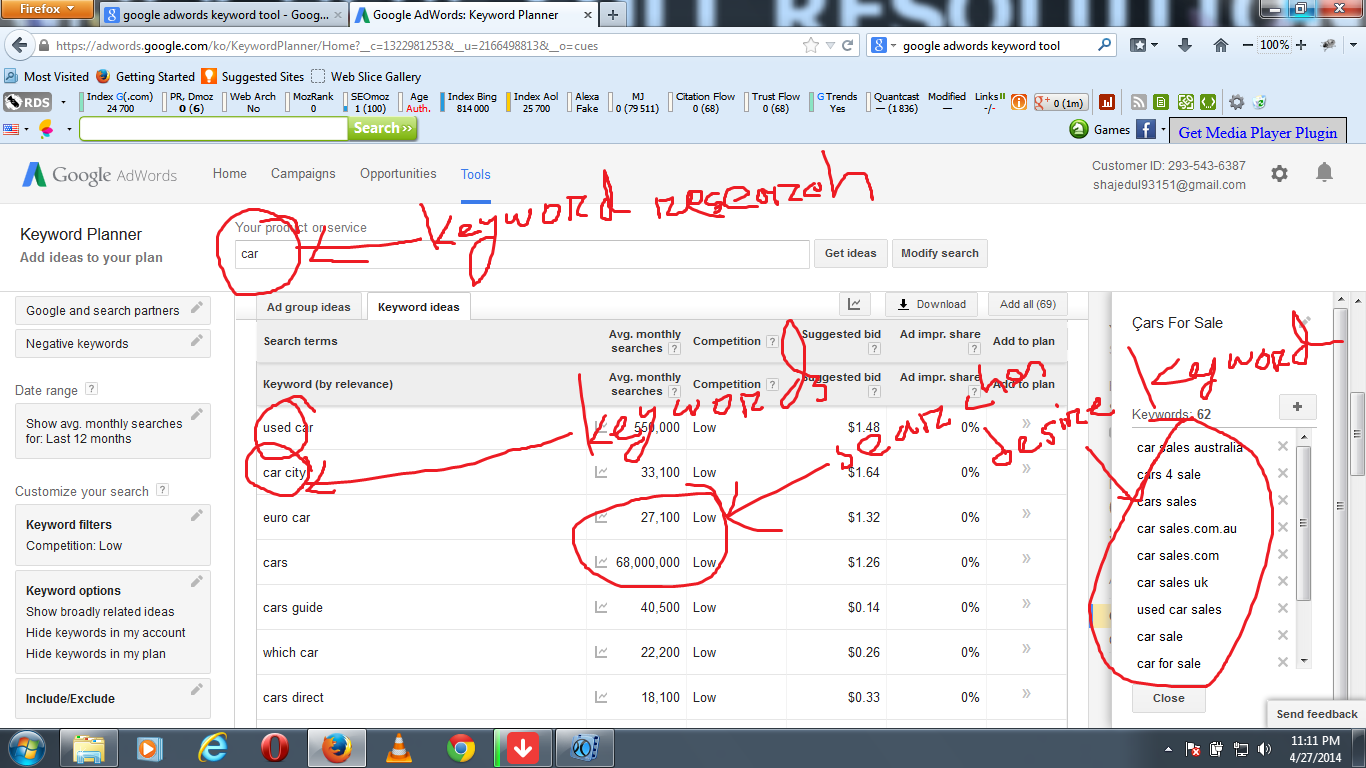Add euro car keyword to plan
Image resolution: width=1366 pixels, height=768 pixels.
click(1026, 514)
